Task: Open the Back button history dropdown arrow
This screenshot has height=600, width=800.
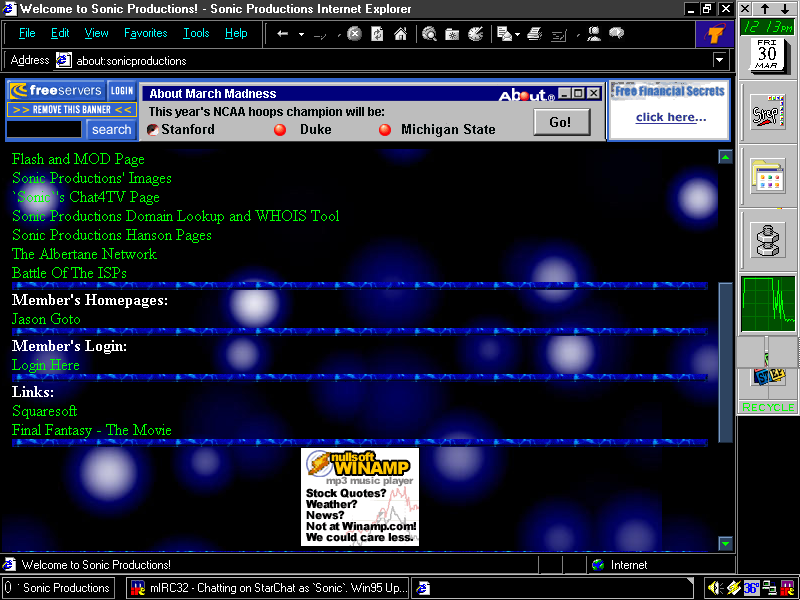Action: (x=299, y=33)
